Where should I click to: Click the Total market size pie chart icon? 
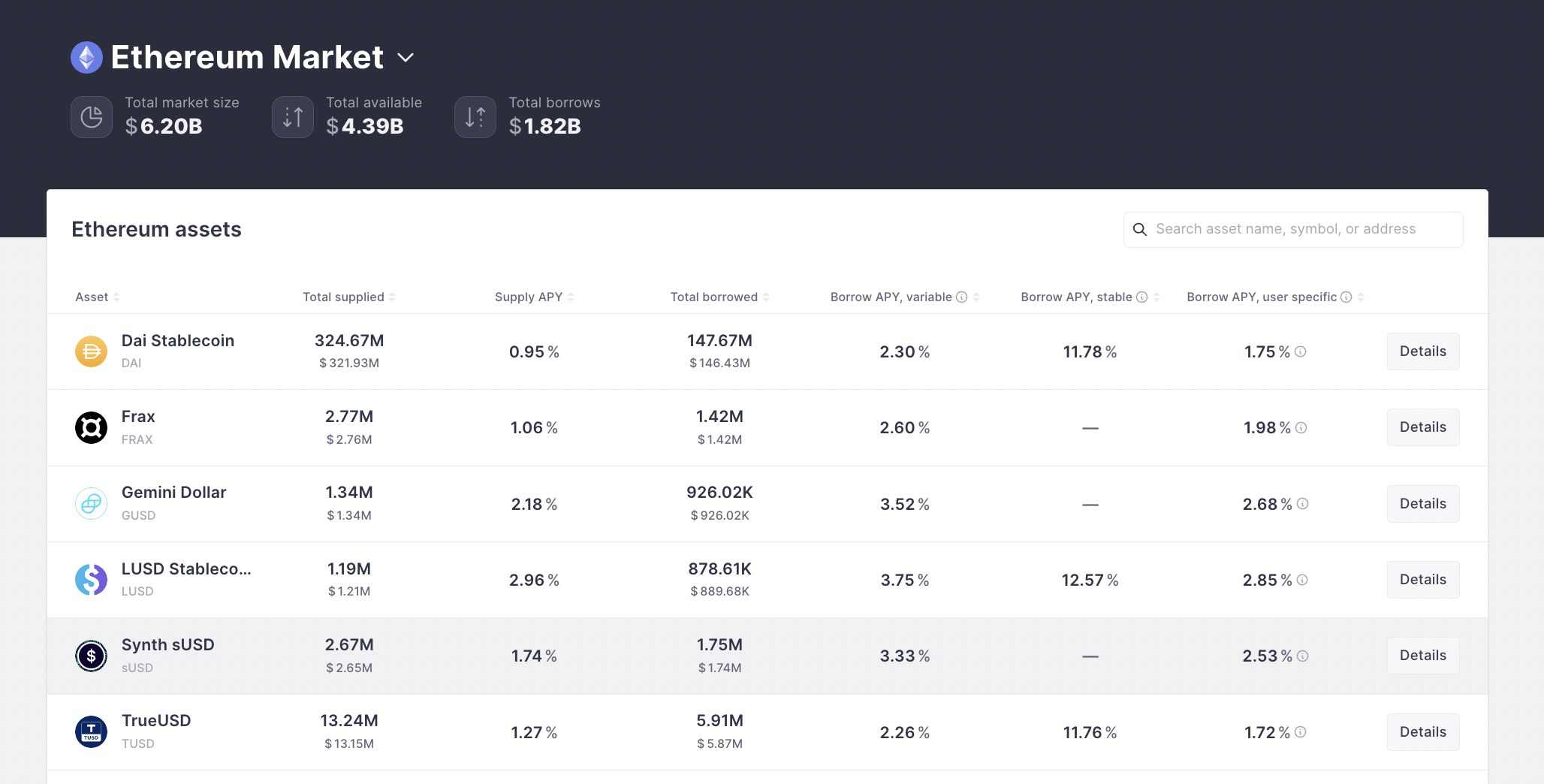pos(92,117)
